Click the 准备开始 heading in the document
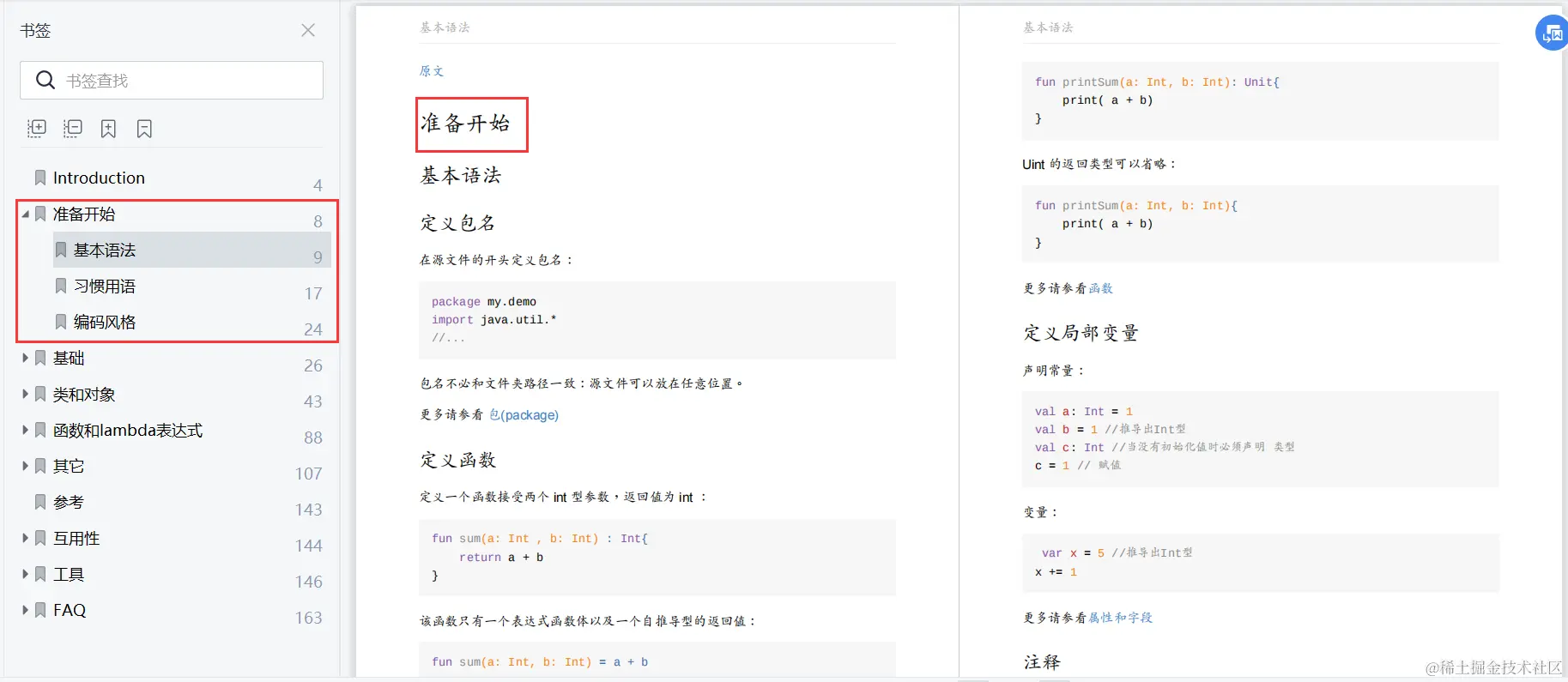 point(465,124)
